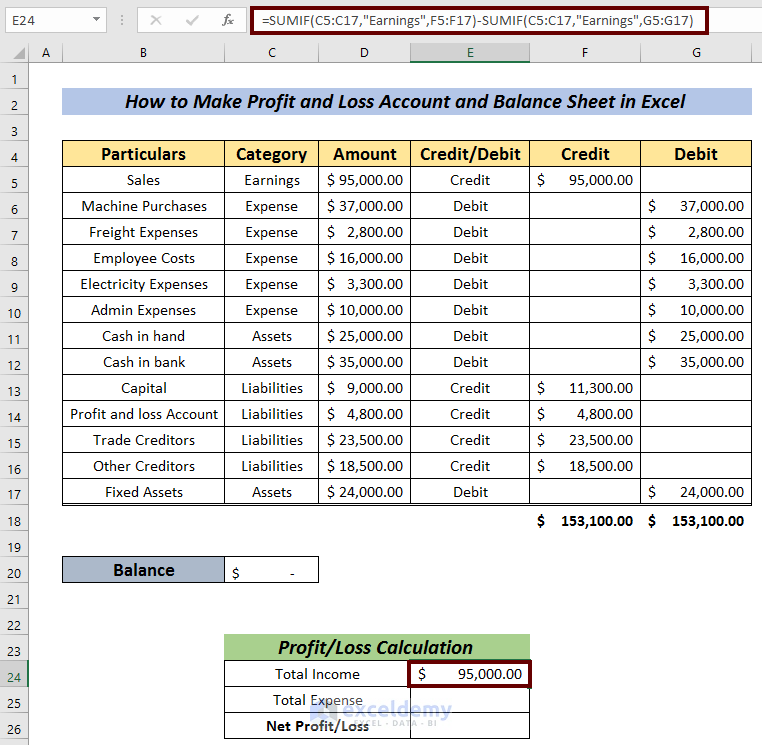The height and width of the screenshot is (745, 762).
Task: Click the Net Profit/Loss label cell
Action: tap(317, 726)
